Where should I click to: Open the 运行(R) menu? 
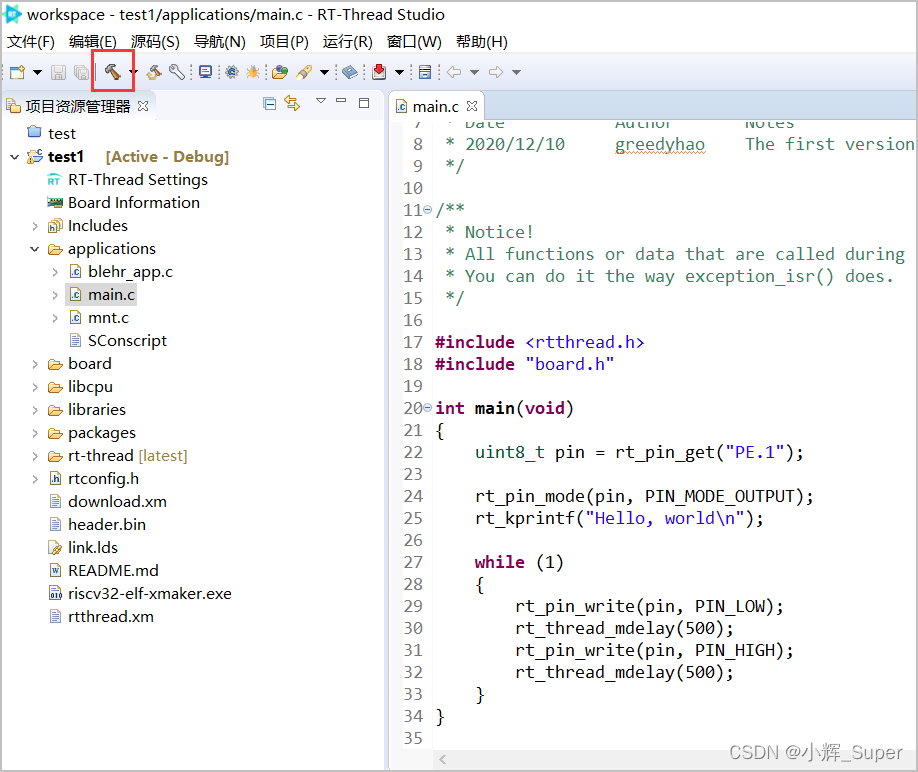click(x=348, y=42)
